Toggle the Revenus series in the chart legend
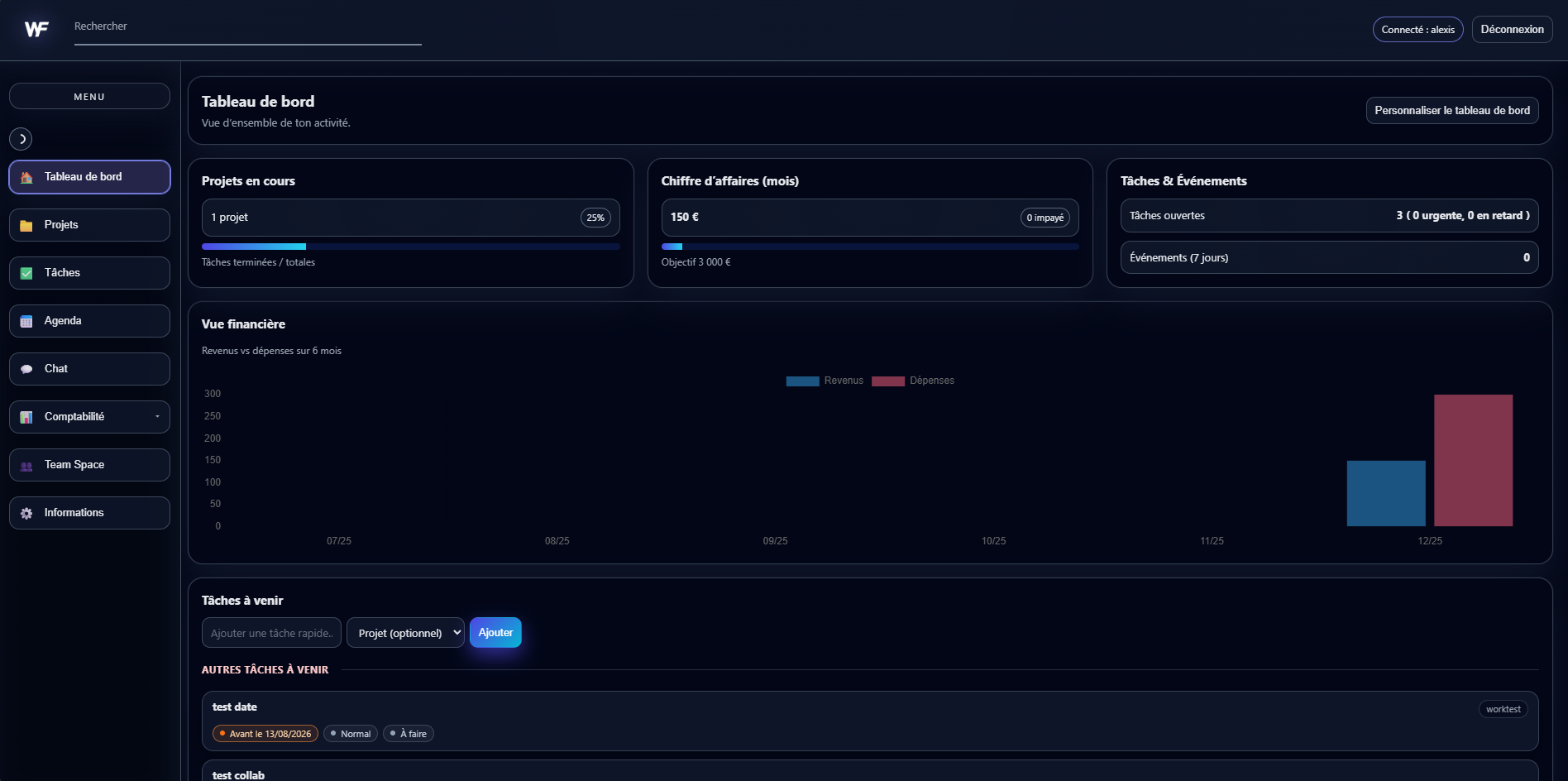The height and width of the screenshot is (781, 1568). click(825, 381)
